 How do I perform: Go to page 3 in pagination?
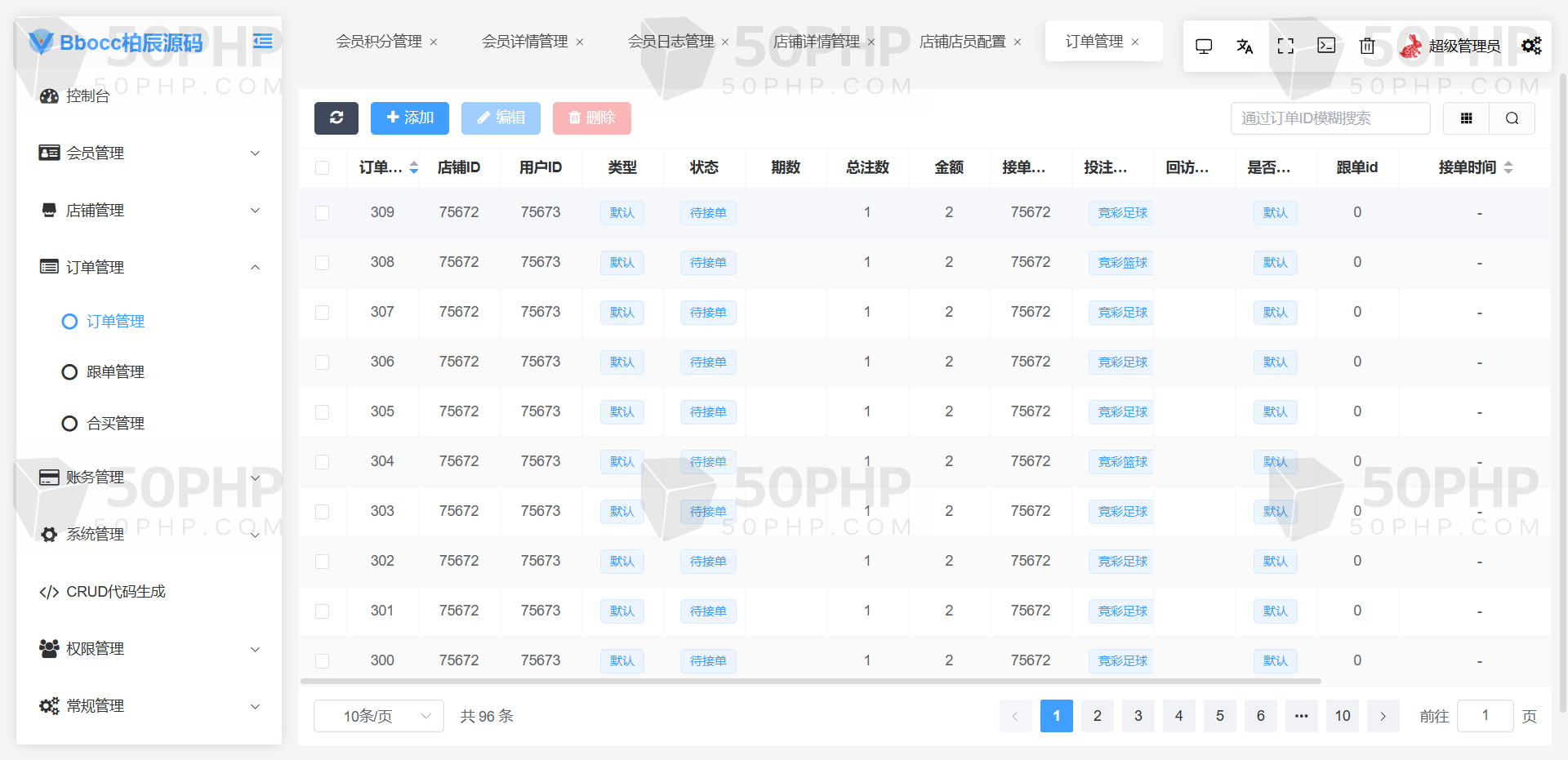[x=1138, y=716]
